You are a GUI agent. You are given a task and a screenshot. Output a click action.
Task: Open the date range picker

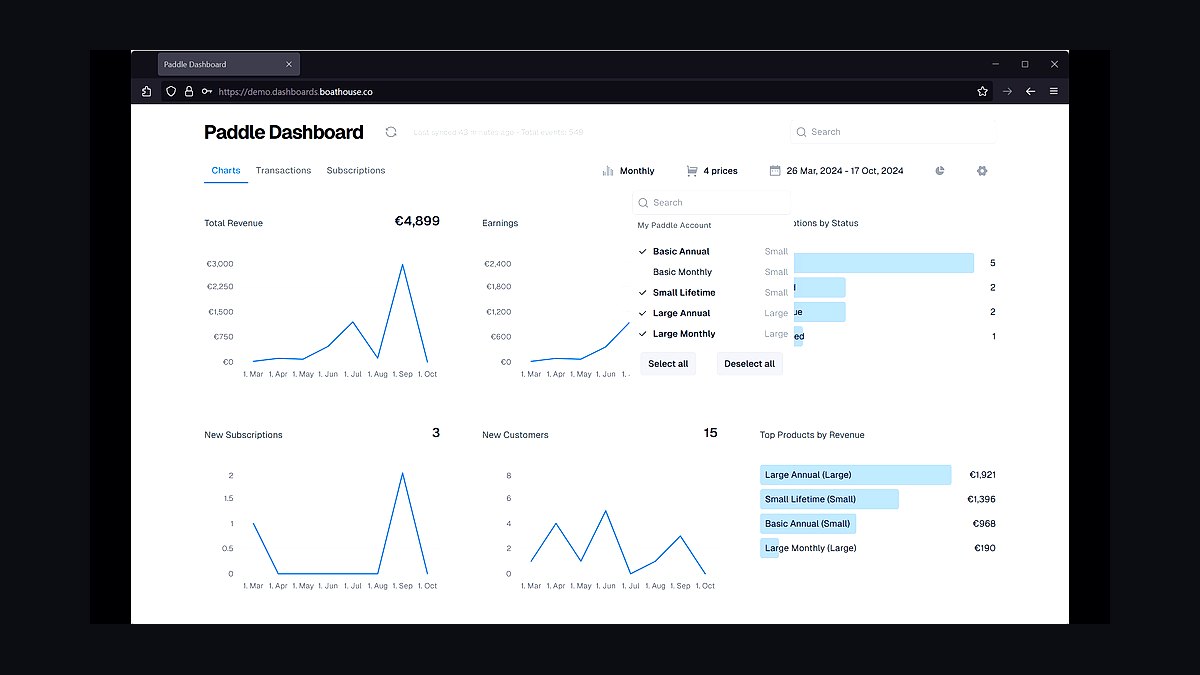coord(837,171)
